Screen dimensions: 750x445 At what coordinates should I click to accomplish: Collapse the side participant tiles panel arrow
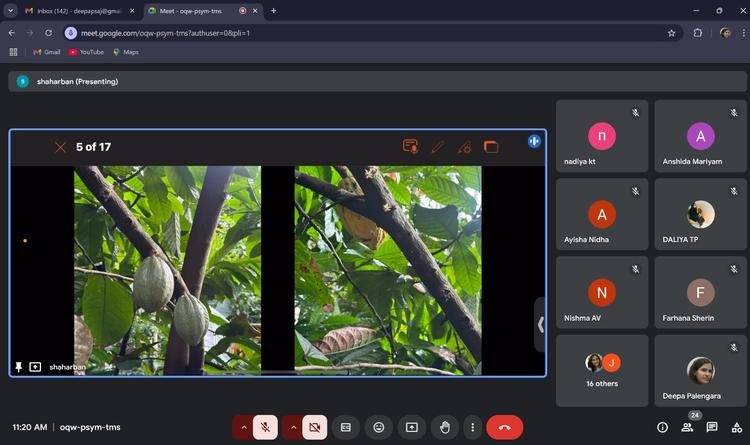tap(541, 324)
